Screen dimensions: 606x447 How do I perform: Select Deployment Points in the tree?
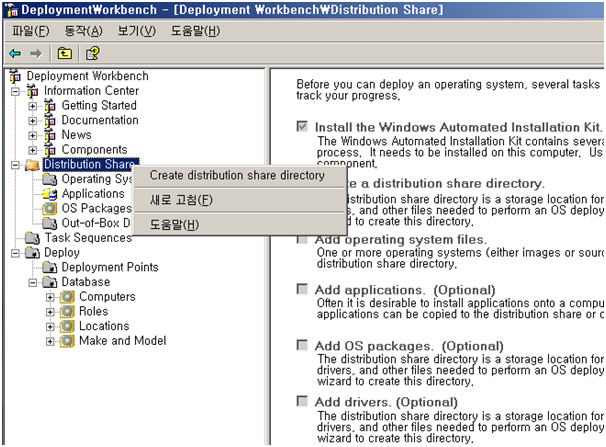(110, 267)
